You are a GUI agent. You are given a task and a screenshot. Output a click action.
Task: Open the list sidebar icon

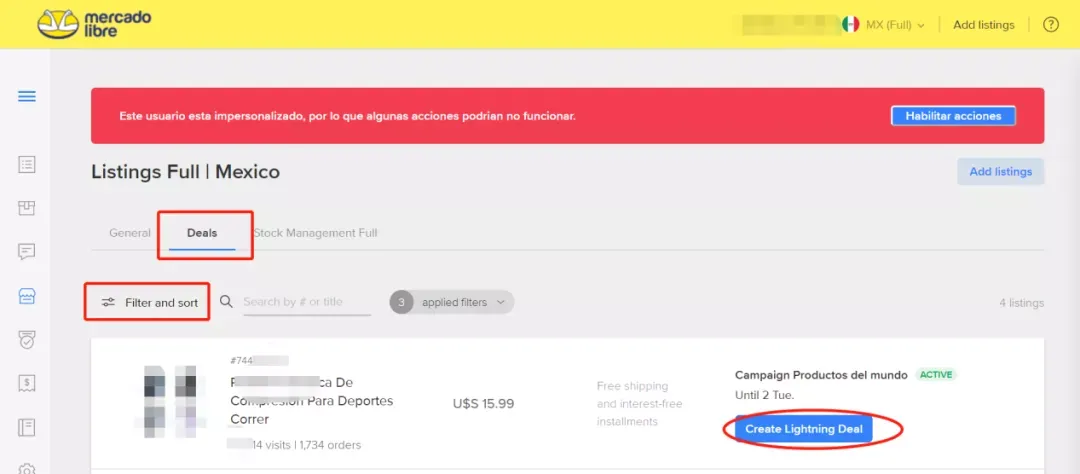(27, 165)
